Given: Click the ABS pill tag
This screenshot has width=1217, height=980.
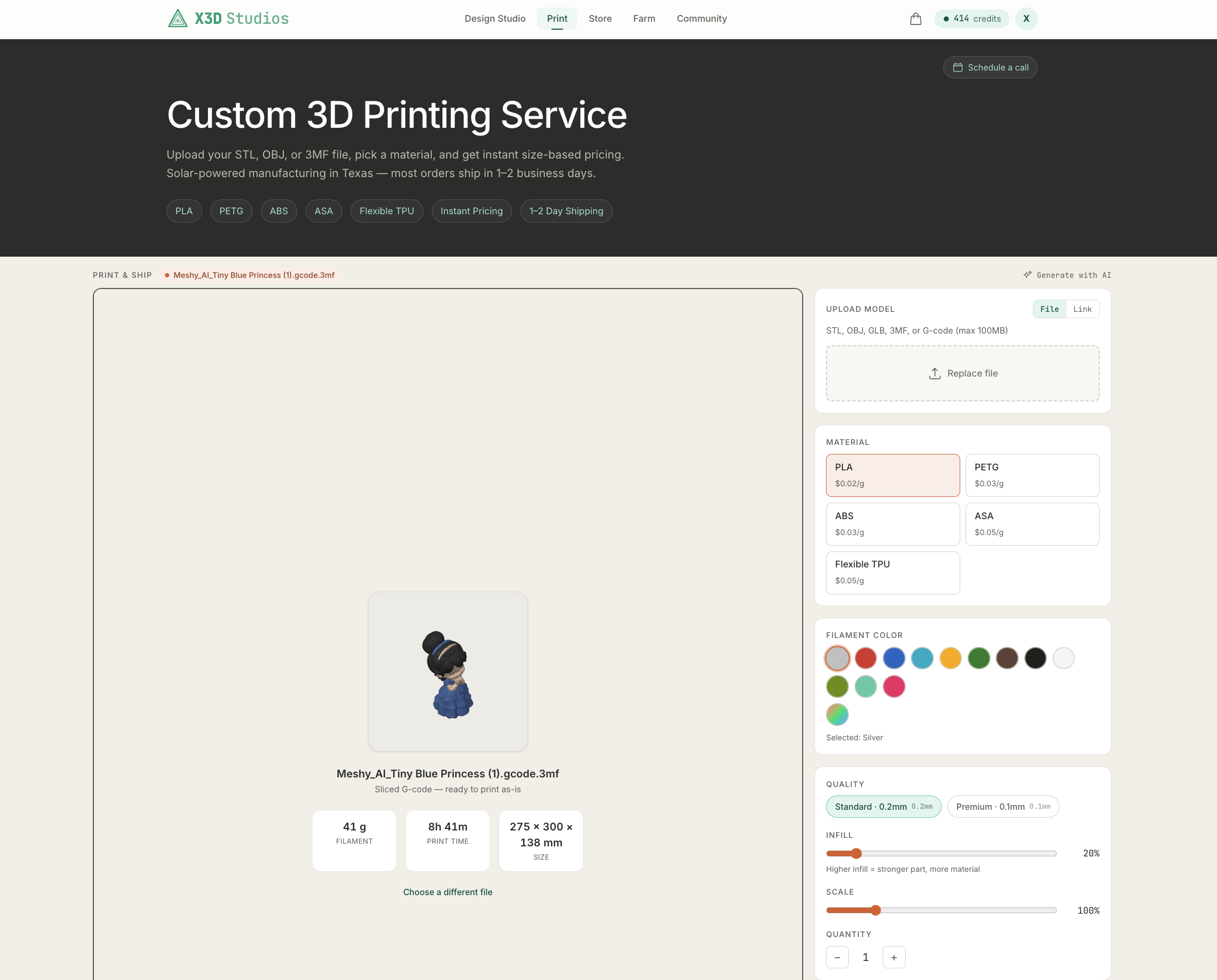Looking at the screenshot, I should point(279,211).
